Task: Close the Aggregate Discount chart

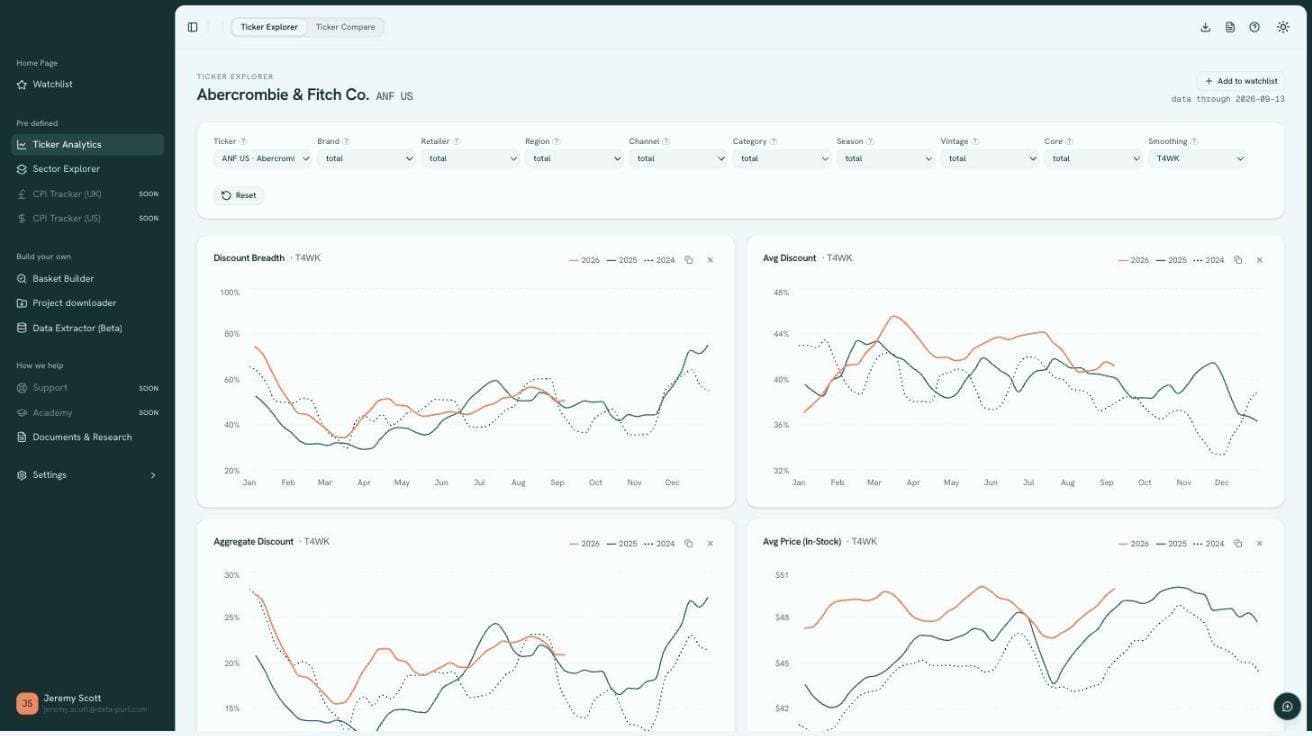Action: (x=710, y=544)
